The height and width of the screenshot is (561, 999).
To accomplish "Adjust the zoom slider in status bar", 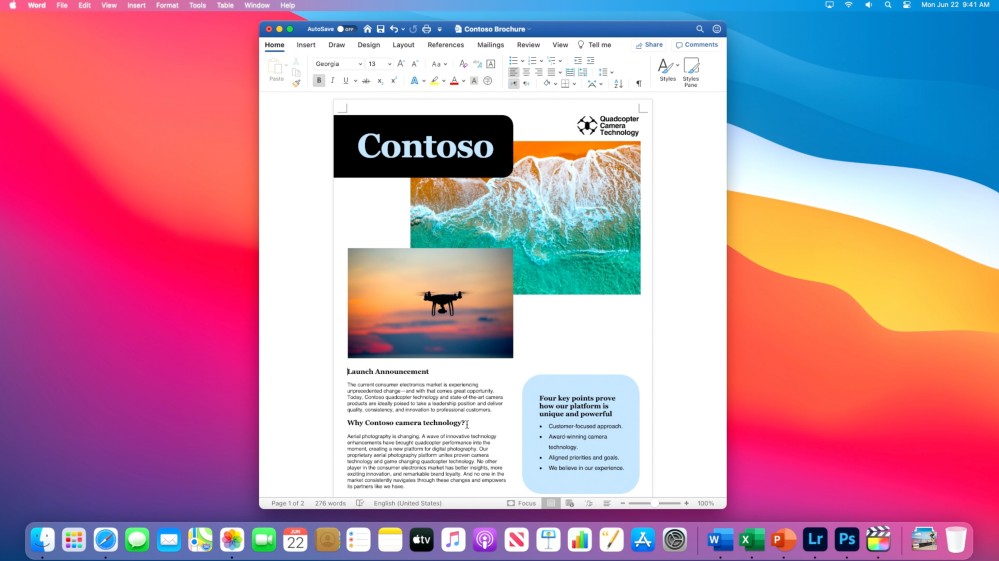I will point(655,503).
